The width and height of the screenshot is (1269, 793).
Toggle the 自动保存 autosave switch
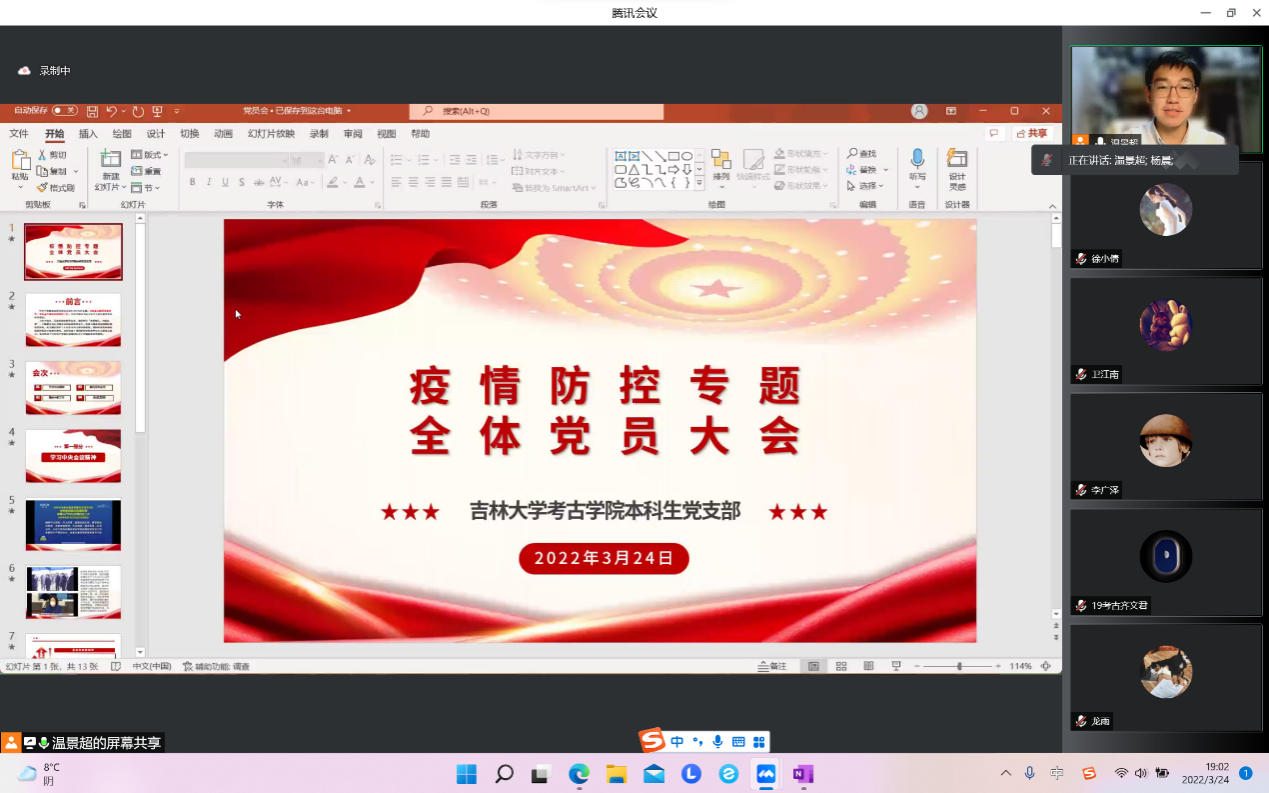64,111
